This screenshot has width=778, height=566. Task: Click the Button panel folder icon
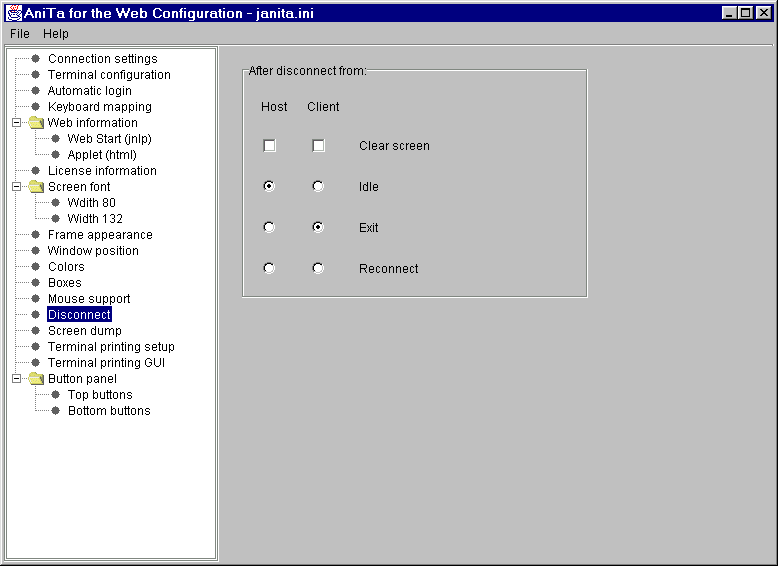pos(36,378)
